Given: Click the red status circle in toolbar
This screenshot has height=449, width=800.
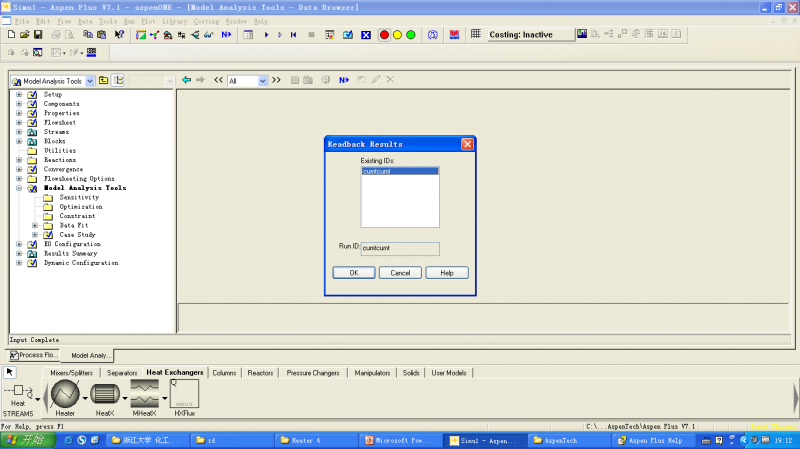Looking at the screenshot, I should point(384,35).
